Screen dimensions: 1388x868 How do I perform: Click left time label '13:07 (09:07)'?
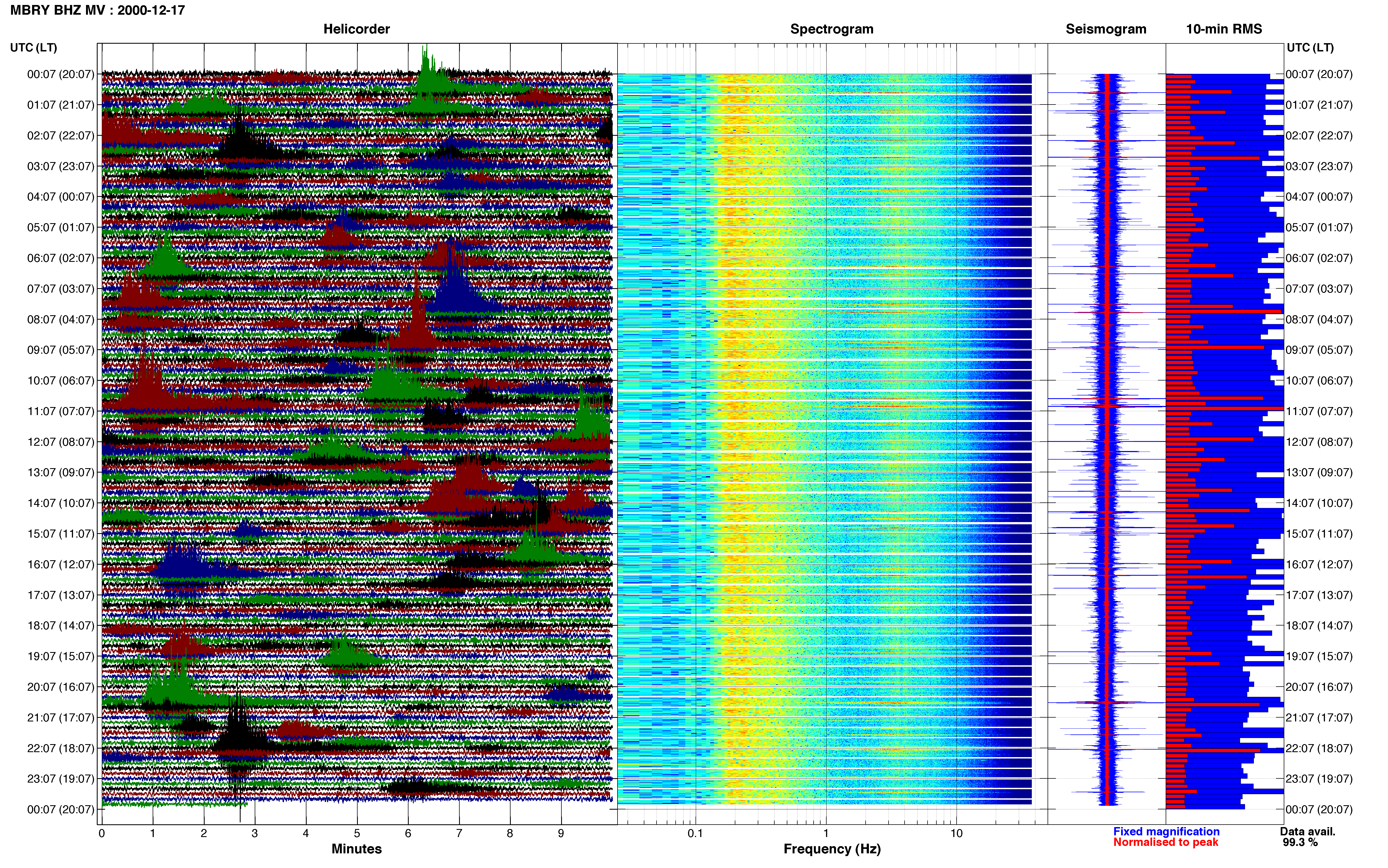pyautogui.click(x=61, y=473)
